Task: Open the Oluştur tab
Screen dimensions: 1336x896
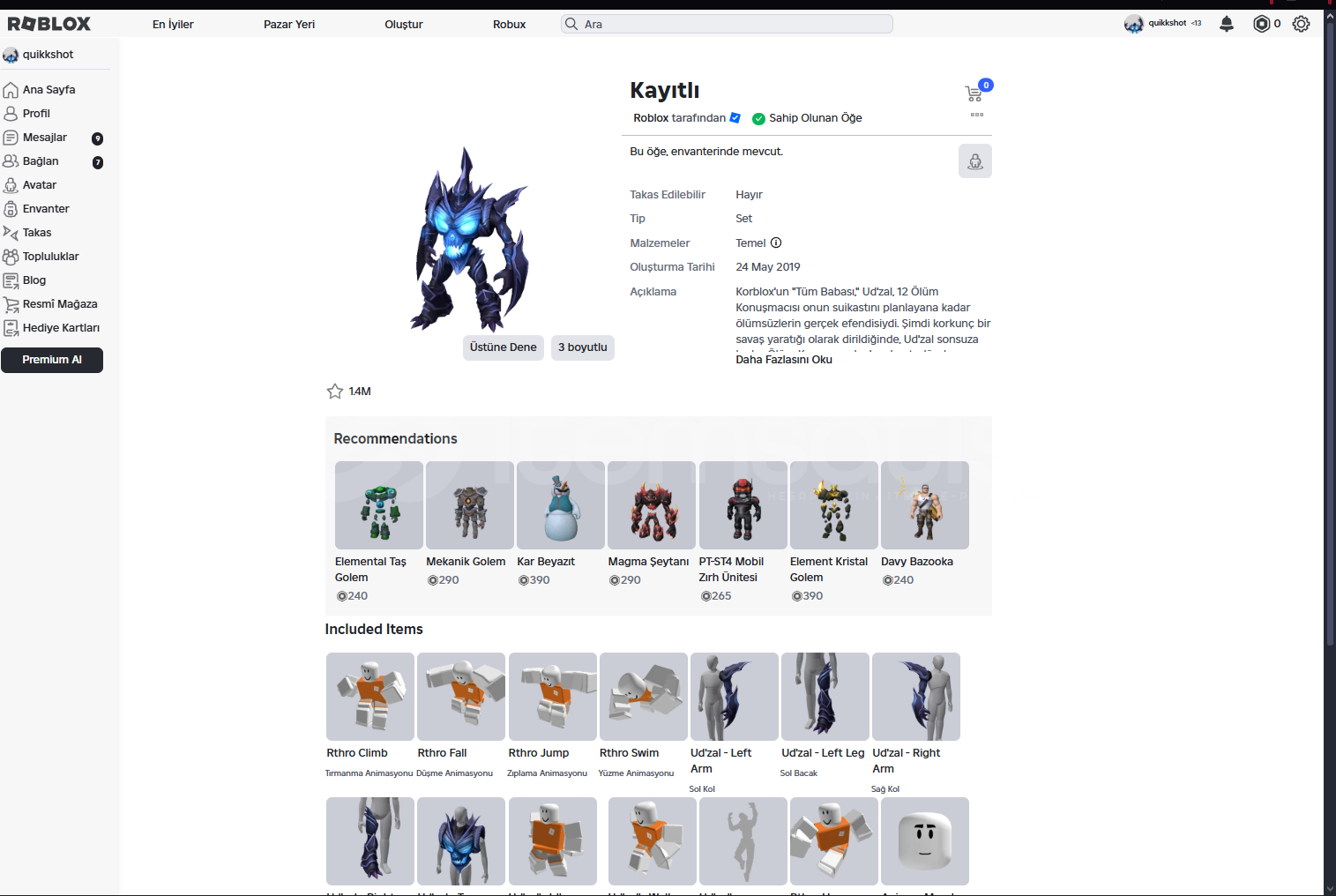Action: [x=404, y=25]
